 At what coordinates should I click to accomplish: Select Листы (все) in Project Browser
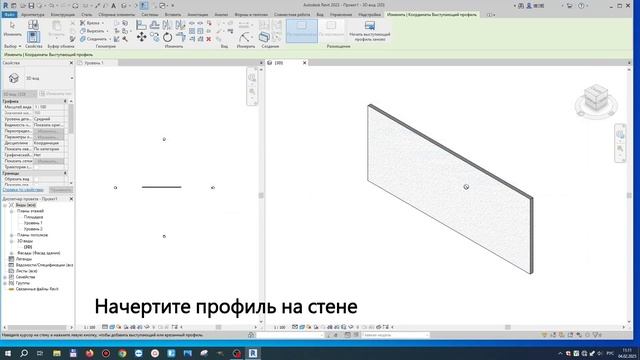[x=27, y=271]
